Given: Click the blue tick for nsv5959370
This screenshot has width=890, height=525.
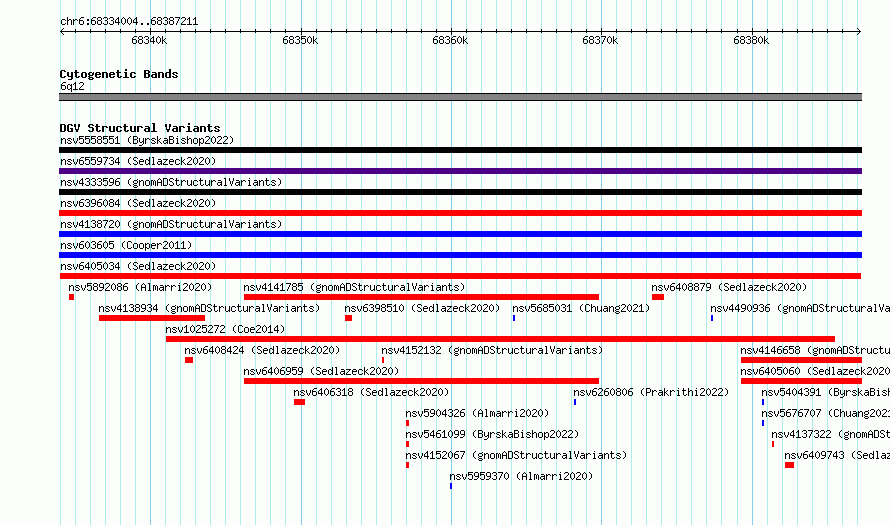Looking at the screenshot, I should (451, 486).
